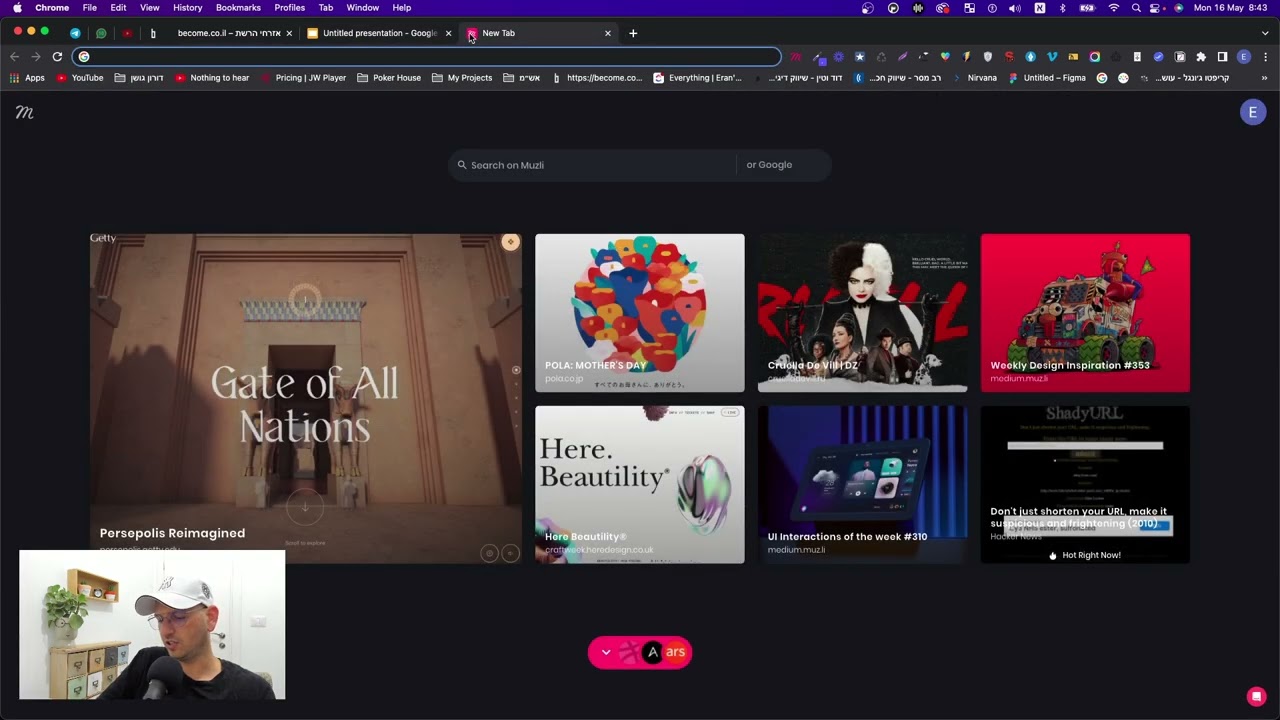Open the Wi-Fi status menu
Screen dimensions: 1280x720
[1114, 8]
